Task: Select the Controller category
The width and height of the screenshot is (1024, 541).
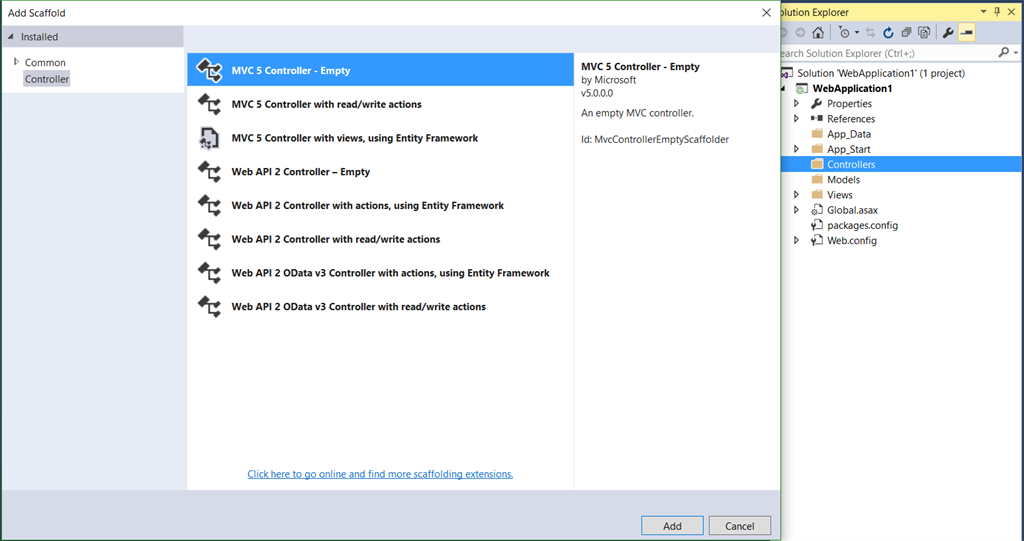Action: tap(47, 79)
